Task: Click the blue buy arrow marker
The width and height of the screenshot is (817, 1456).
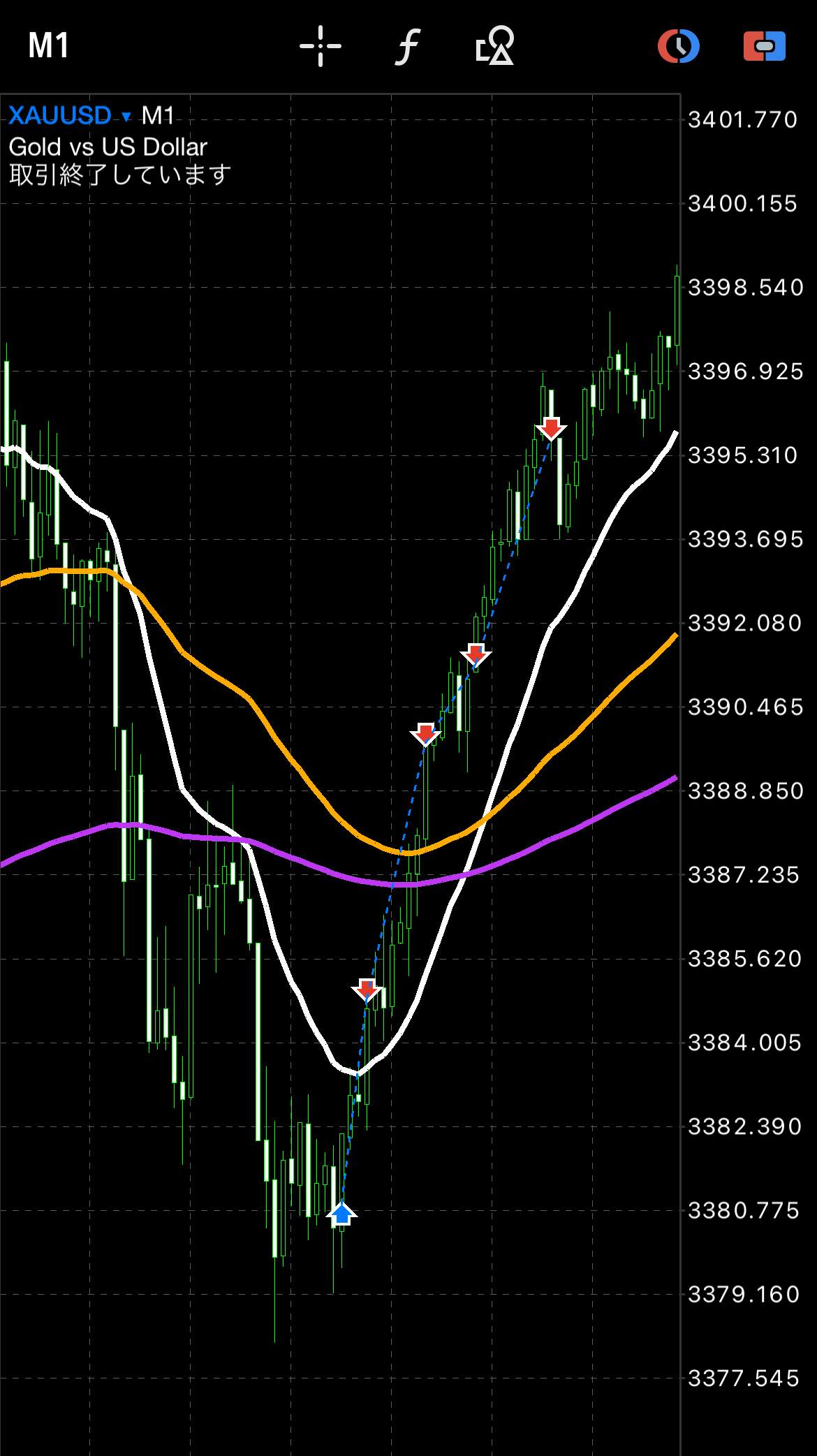Action: [341, 1213]
